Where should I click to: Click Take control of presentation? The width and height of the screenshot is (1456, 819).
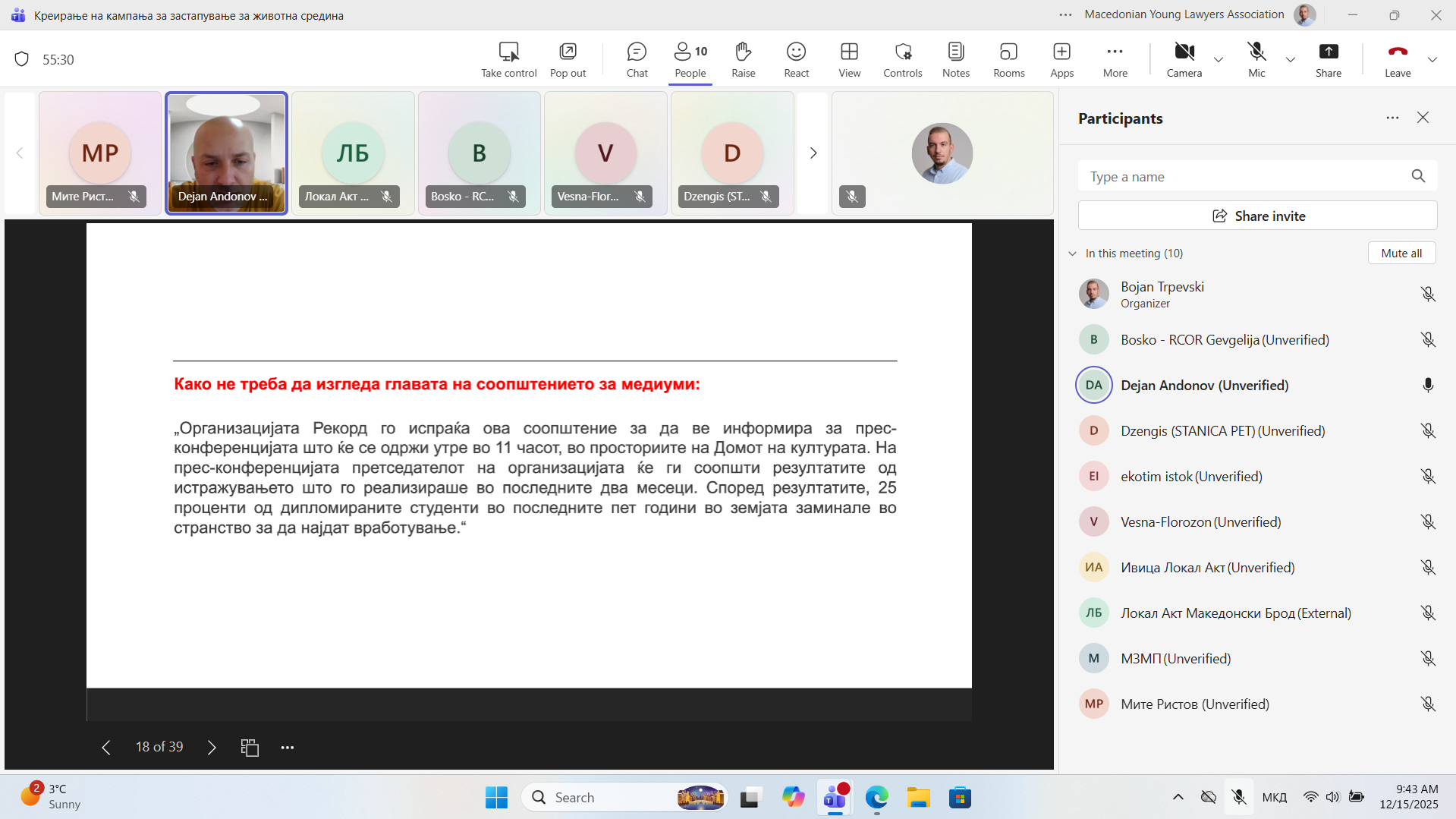coord(508,60)
